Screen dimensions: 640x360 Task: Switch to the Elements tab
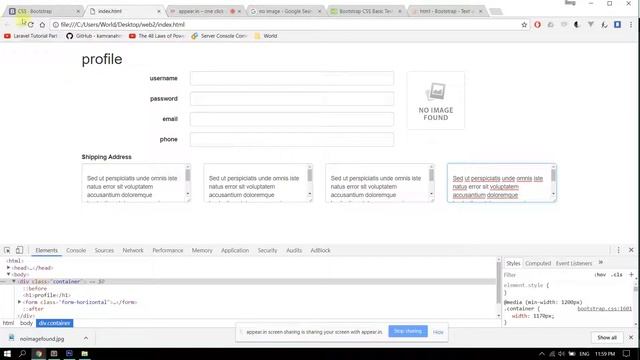[47, 250]
